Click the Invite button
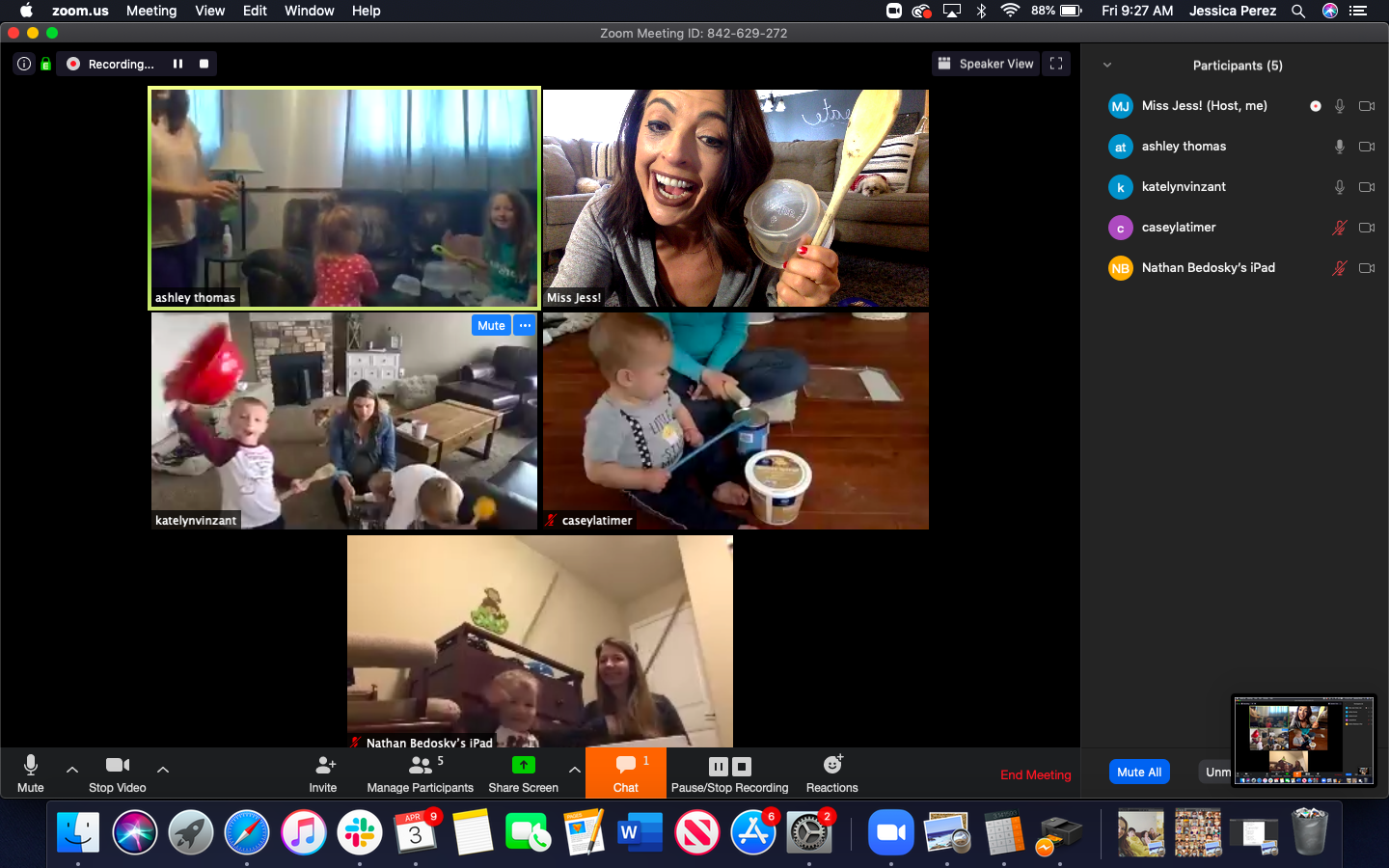The image size is (1389, 868). (323, 773)
